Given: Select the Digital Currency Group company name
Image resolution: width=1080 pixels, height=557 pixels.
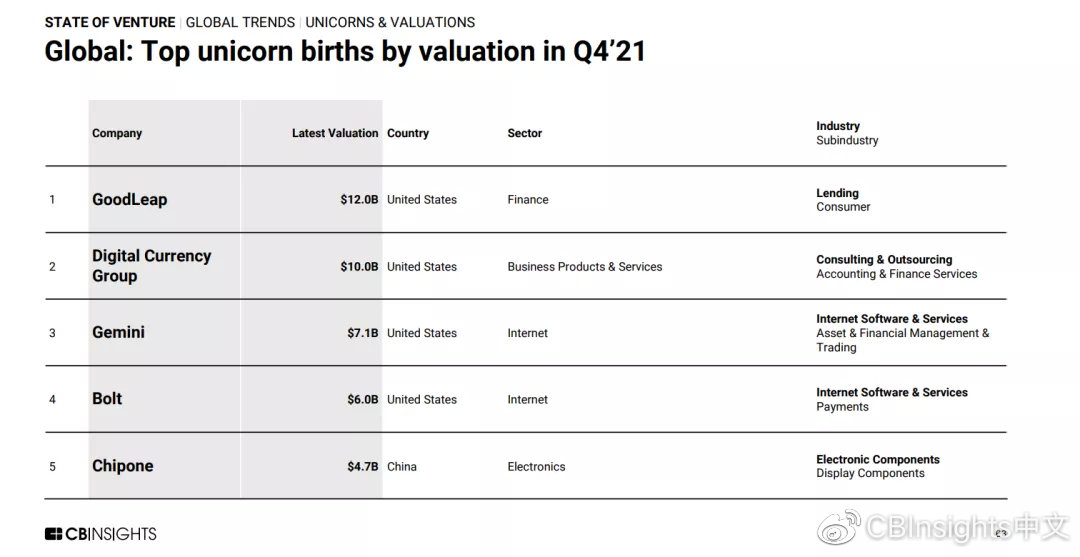Looking at the screenshot, I should (x=151, y=266).
